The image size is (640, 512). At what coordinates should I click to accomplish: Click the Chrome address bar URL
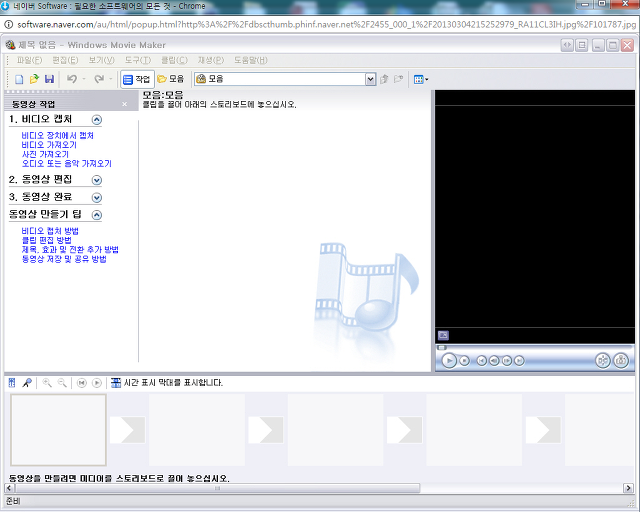pos(327,24)
